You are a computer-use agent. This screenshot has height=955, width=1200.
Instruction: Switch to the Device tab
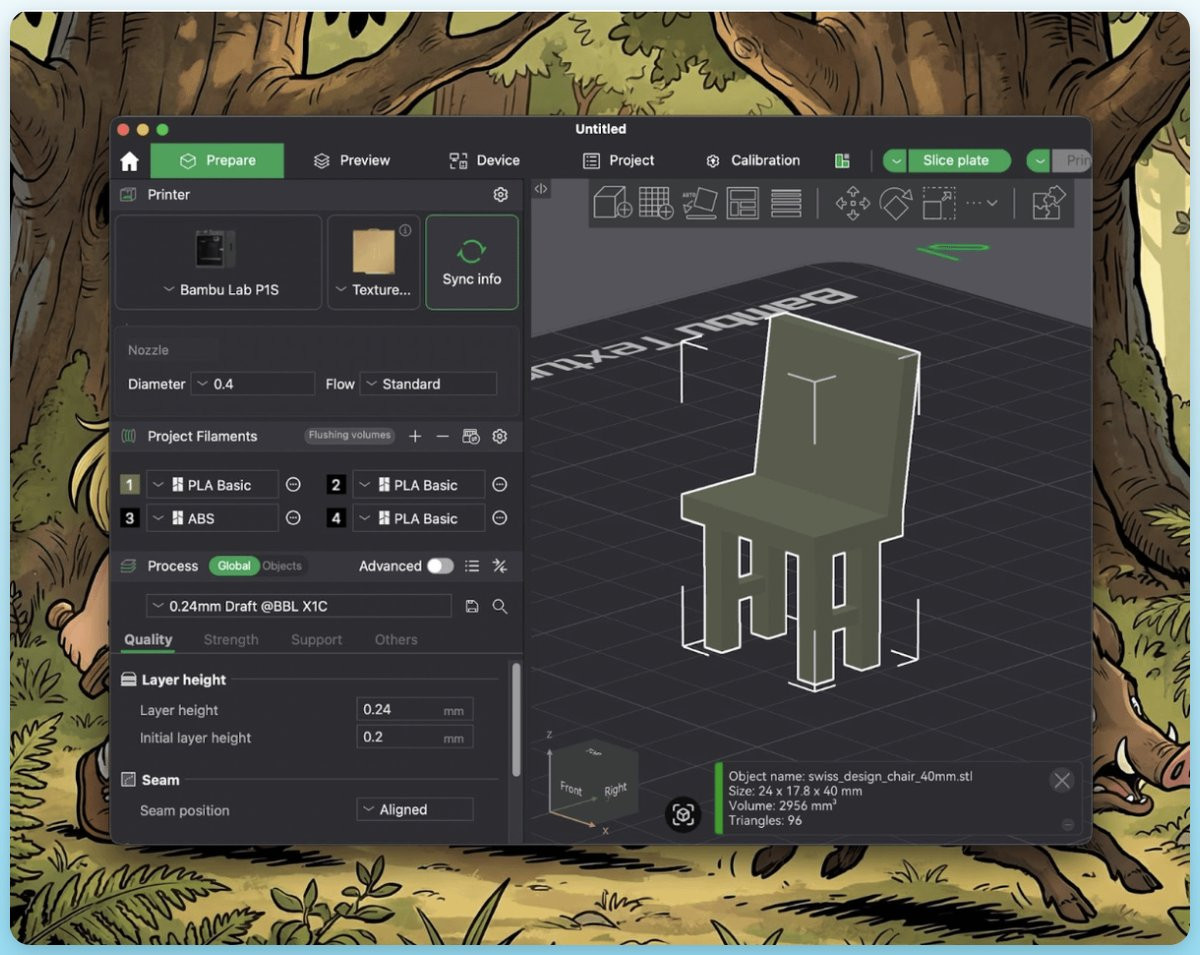click(x=484, y=161)
